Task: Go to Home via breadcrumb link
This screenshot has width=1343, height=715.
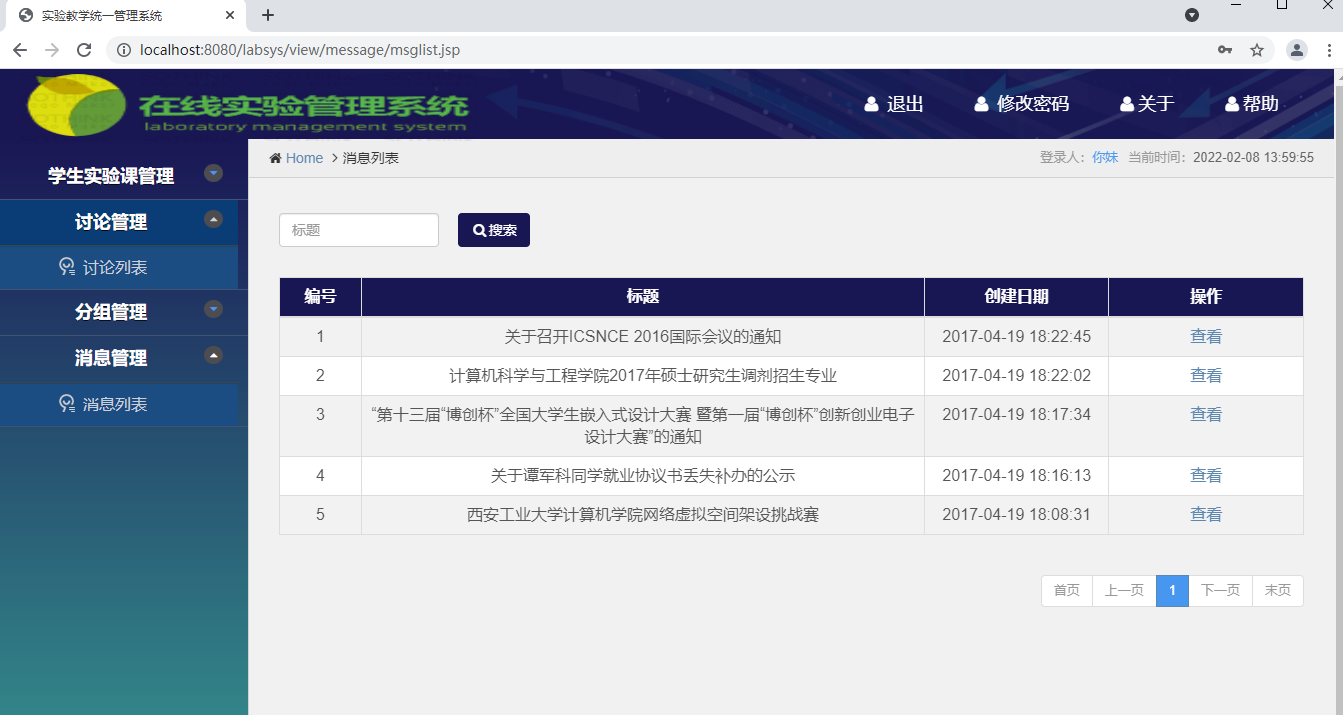Action: [304, 158]
